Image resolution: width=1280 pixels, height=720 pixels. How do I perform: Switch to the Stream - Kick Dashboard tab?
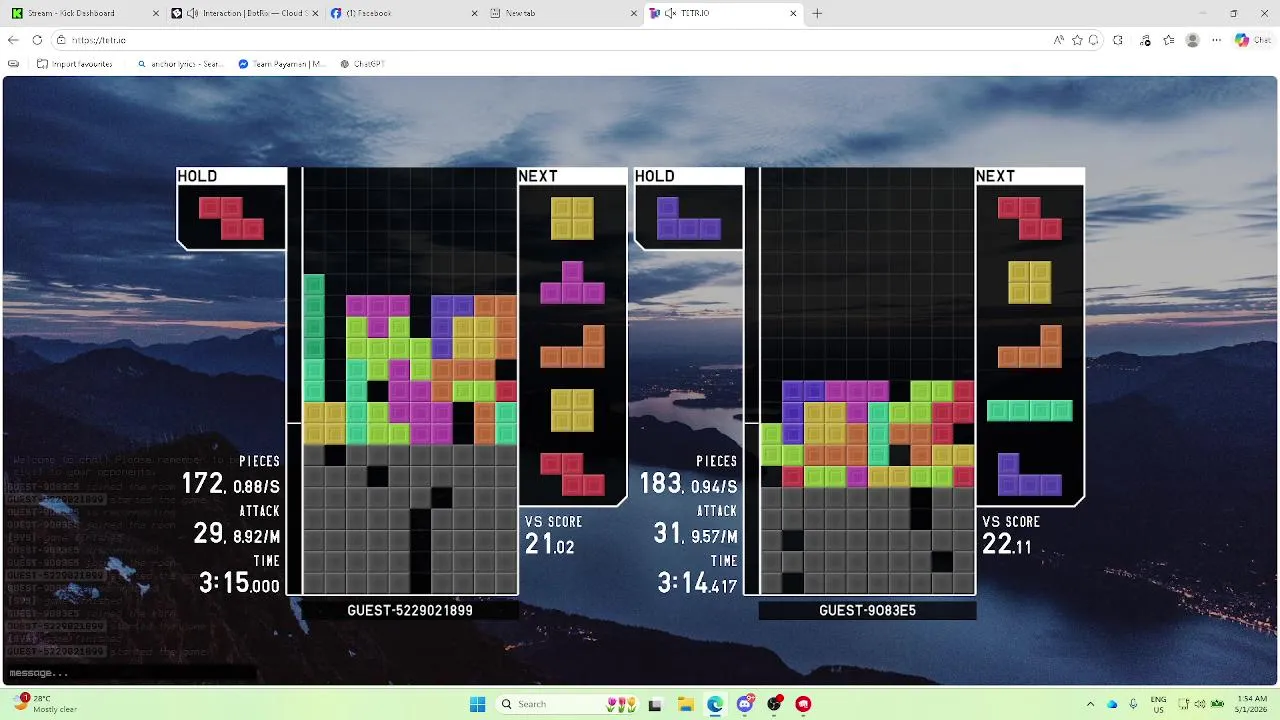(x=82, y=13)
